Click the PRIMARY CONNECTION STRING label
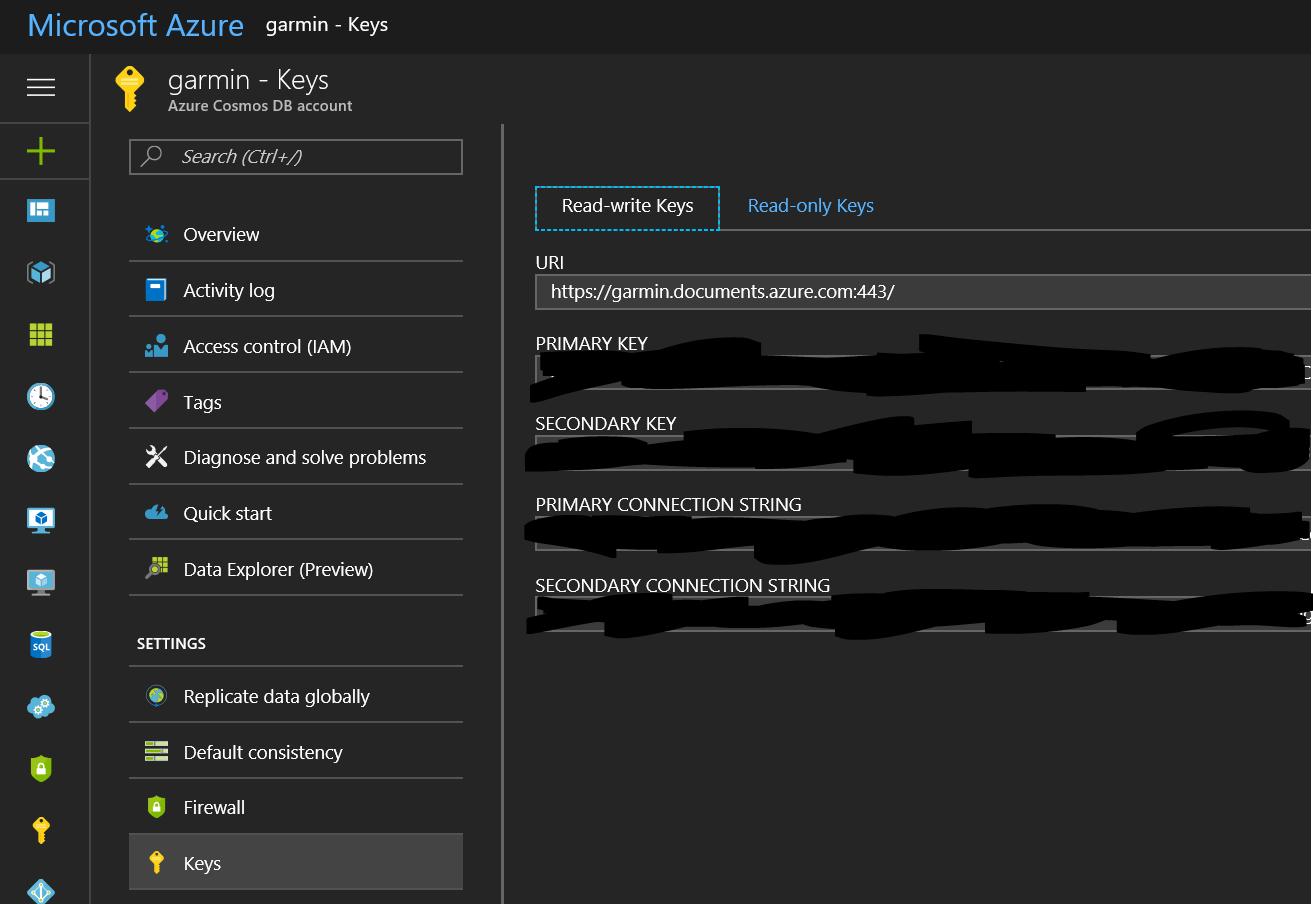This screenshot has width=1313, height=904. (669, 504)
